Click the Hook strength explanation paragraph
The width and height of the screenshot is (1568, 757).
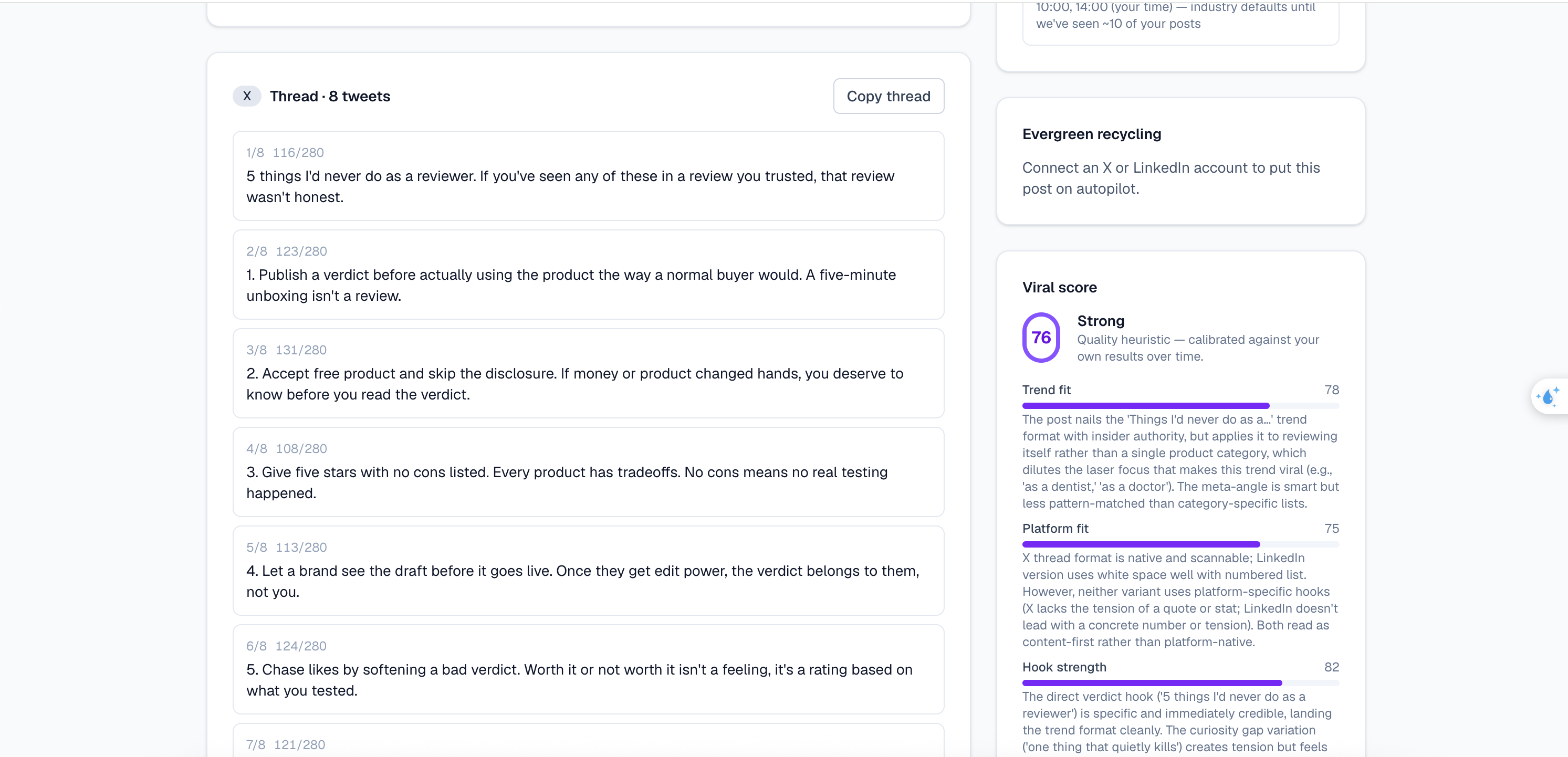click(1177, 722)
